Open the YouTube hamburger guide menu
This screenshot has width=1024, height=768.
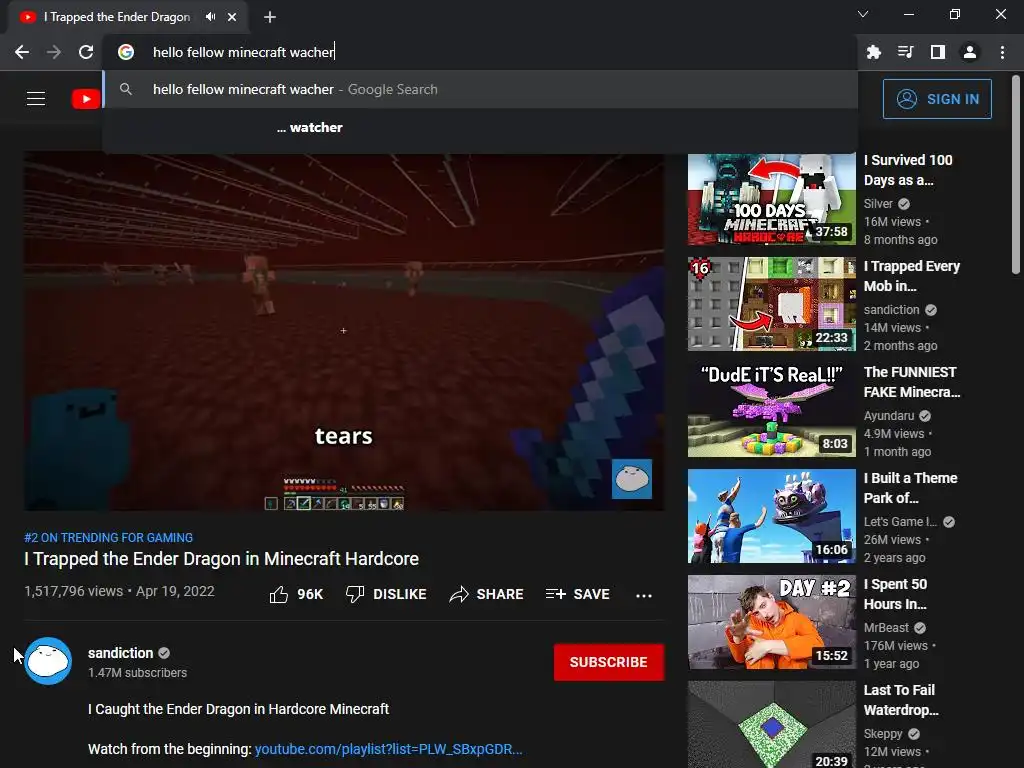click(36, 99)
